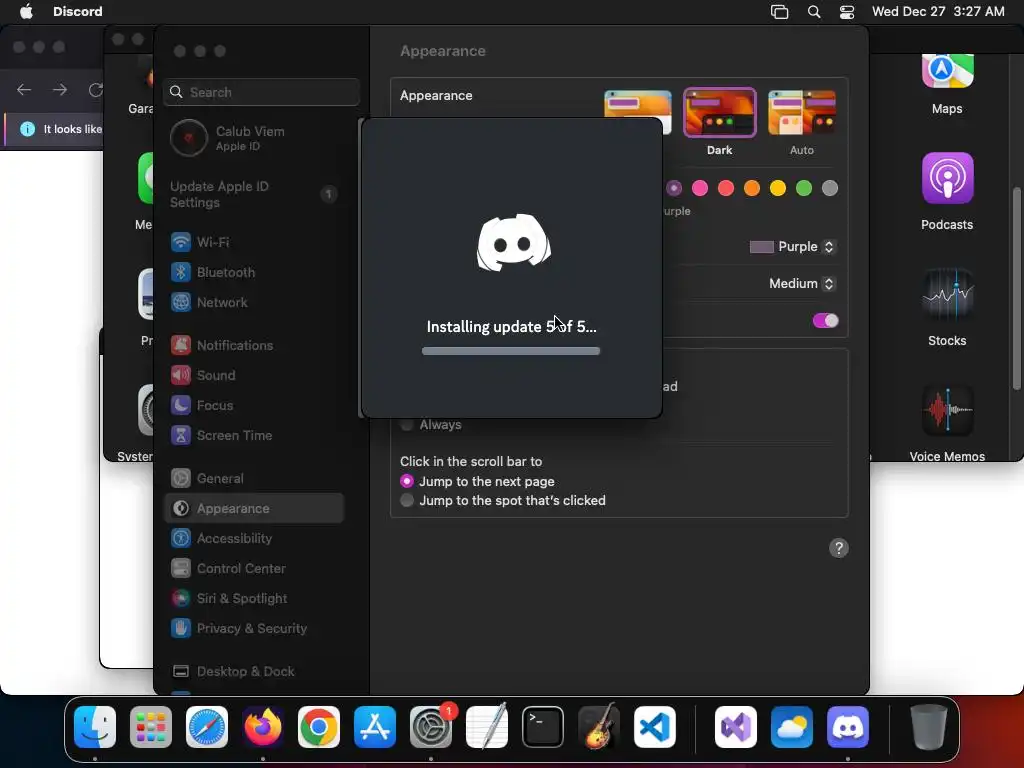
Task: Open purple Visual Studio icon in Dock
Action: point(736,727)
